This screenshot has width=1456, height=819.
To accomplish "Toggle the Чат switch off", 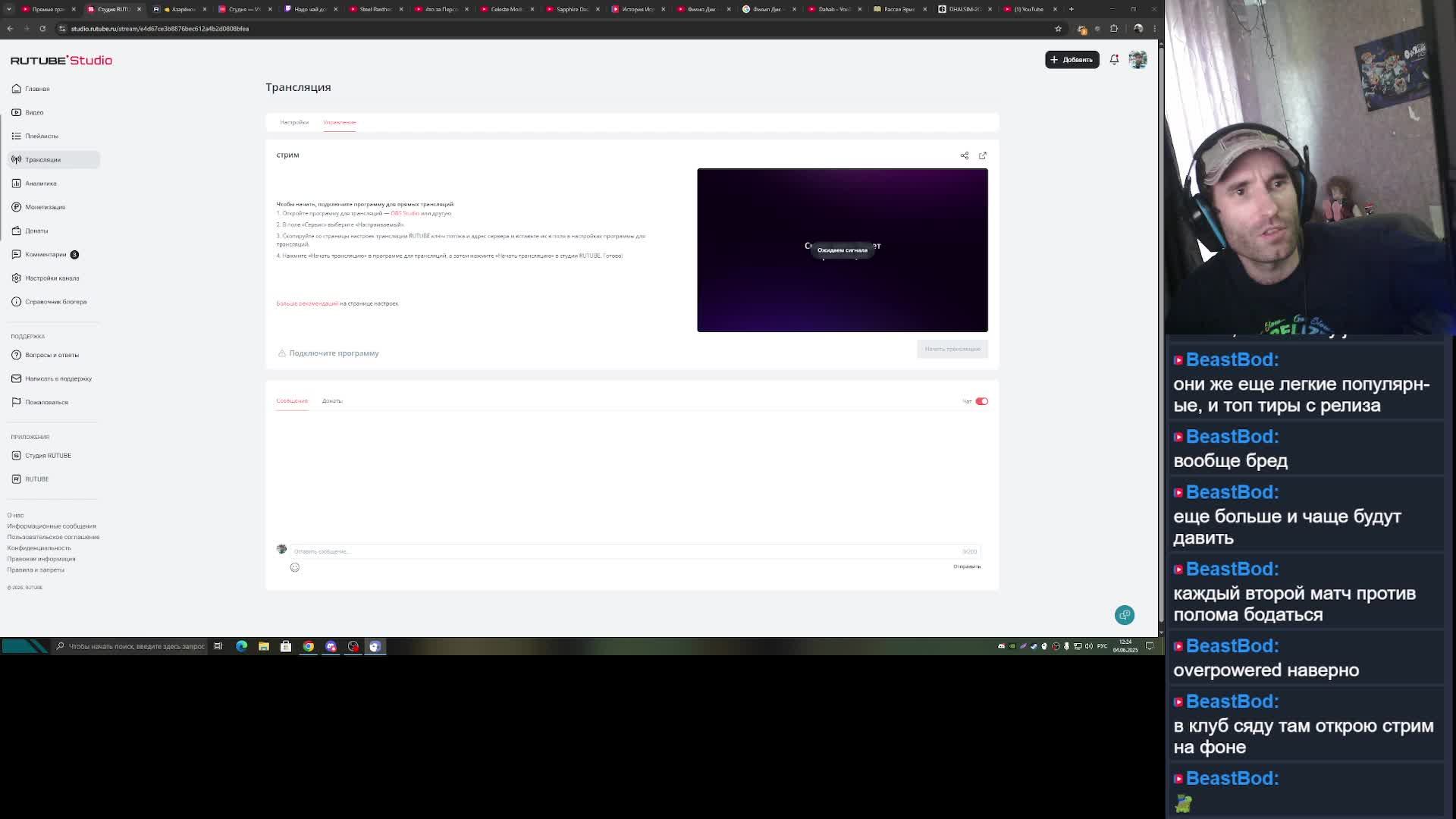I will tap(981, 401).
